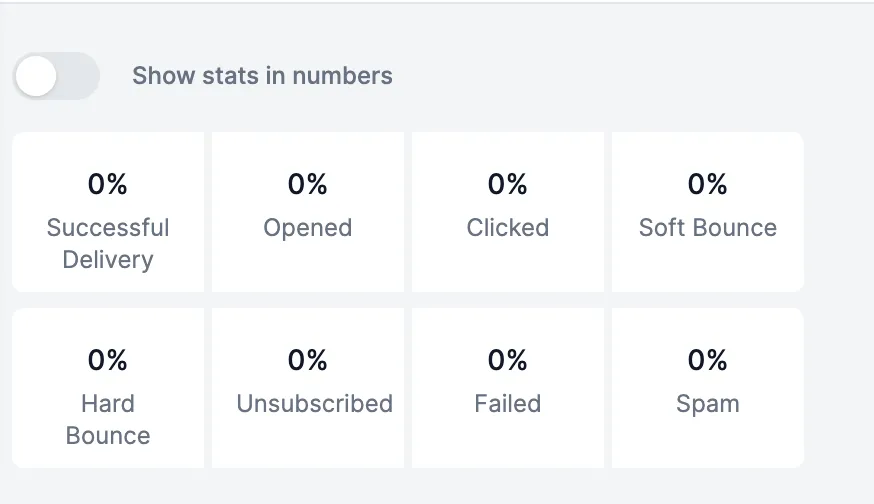This screenshot has height=504, width=874.
Task: Select the Failed stat card
Action: (508, 388)
